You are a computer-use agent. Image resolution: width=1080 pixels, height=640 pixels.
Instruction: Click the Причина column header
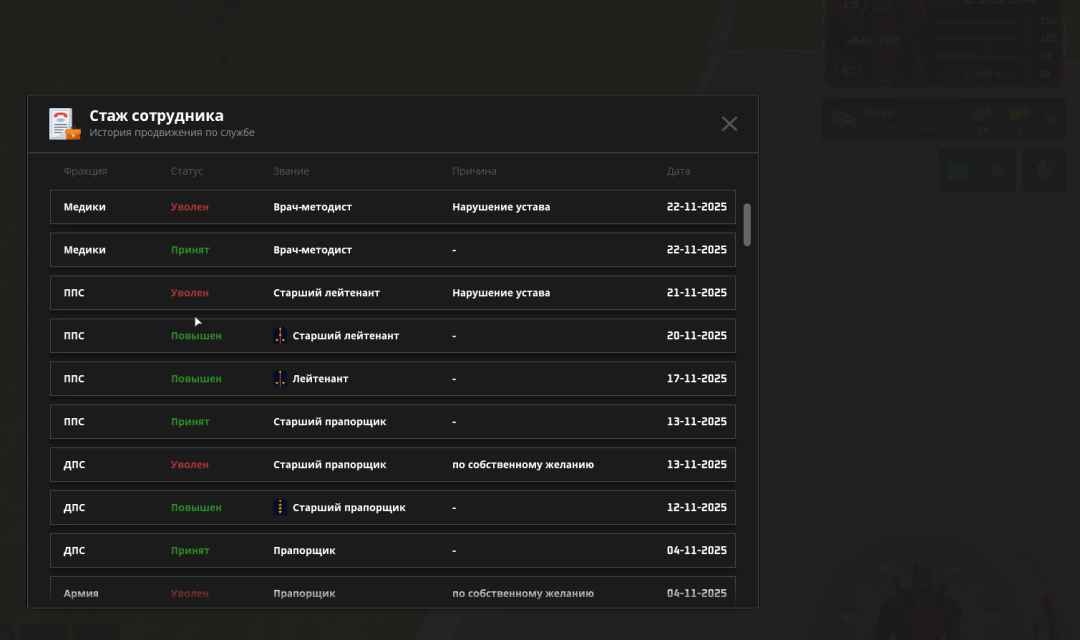click(474, 171)
